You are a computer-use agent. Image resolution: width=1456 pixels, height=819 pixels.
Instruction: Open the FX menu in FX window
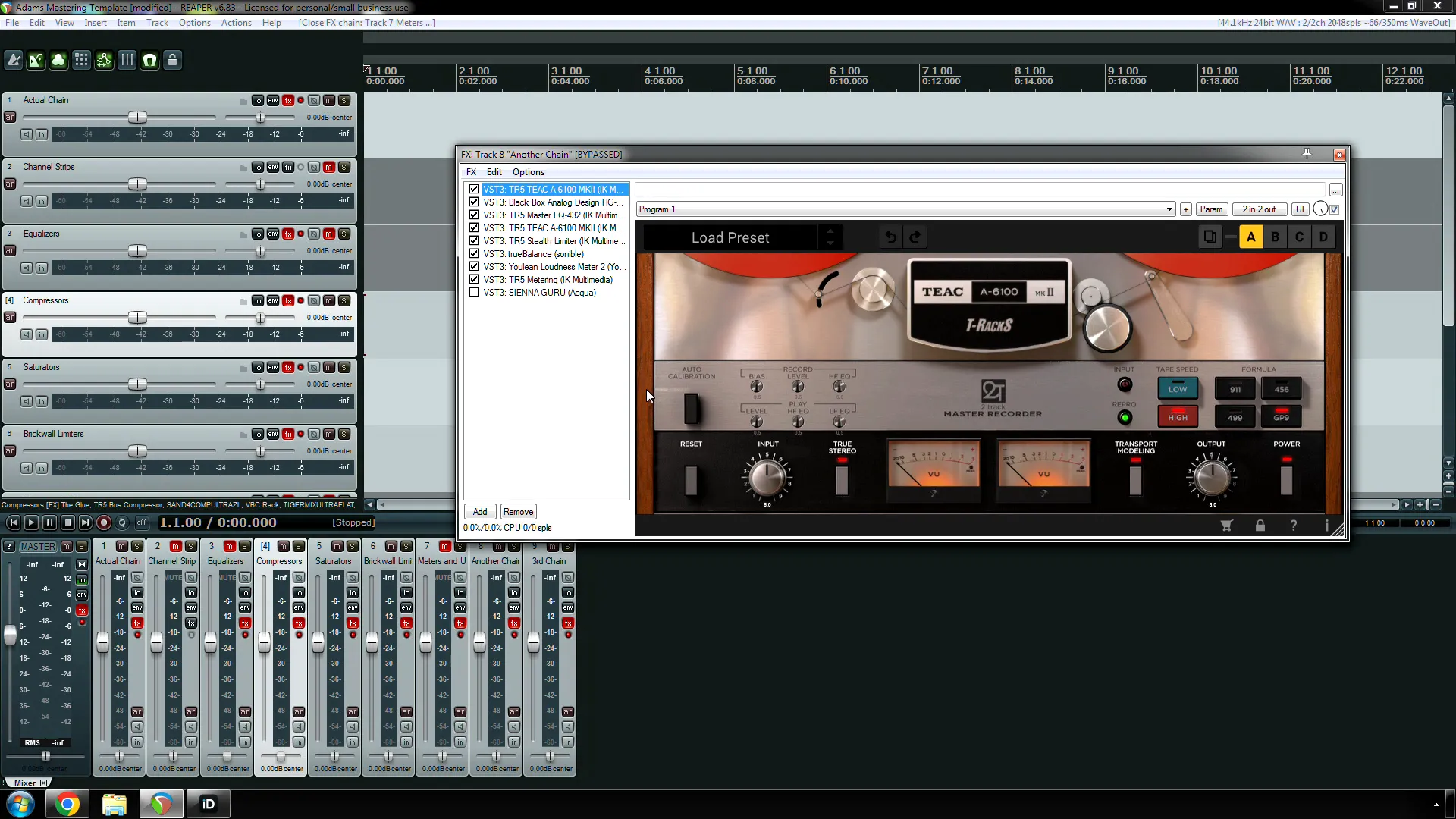tap(471, 172)
